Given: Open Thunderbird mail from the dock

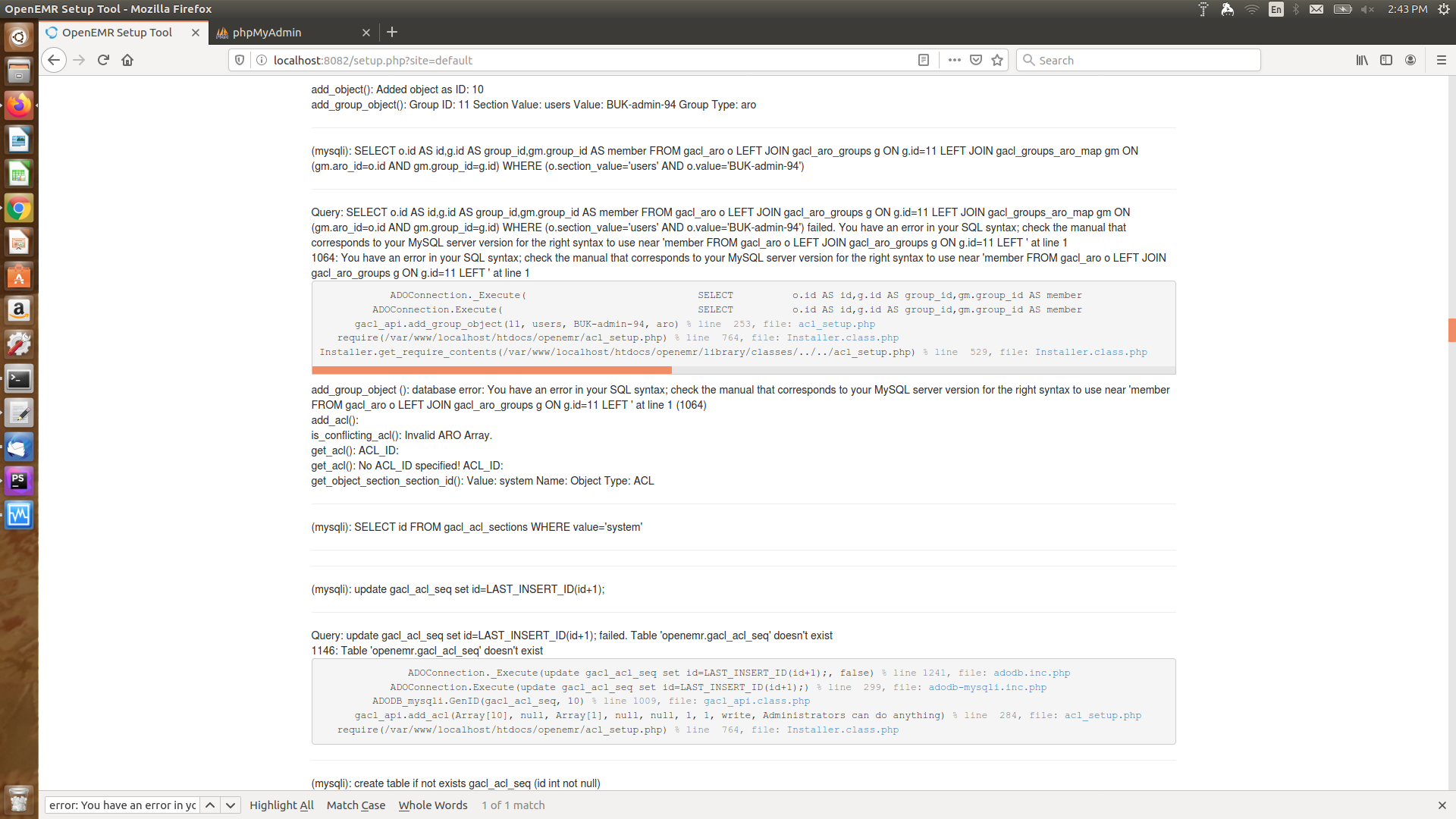Looking at the screenshot, I should (19, 447).
